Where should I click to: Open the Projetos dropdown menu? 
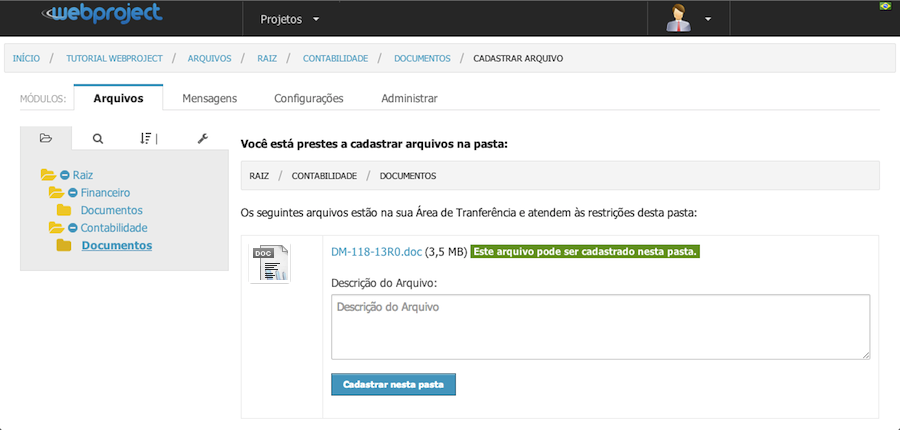289,19
